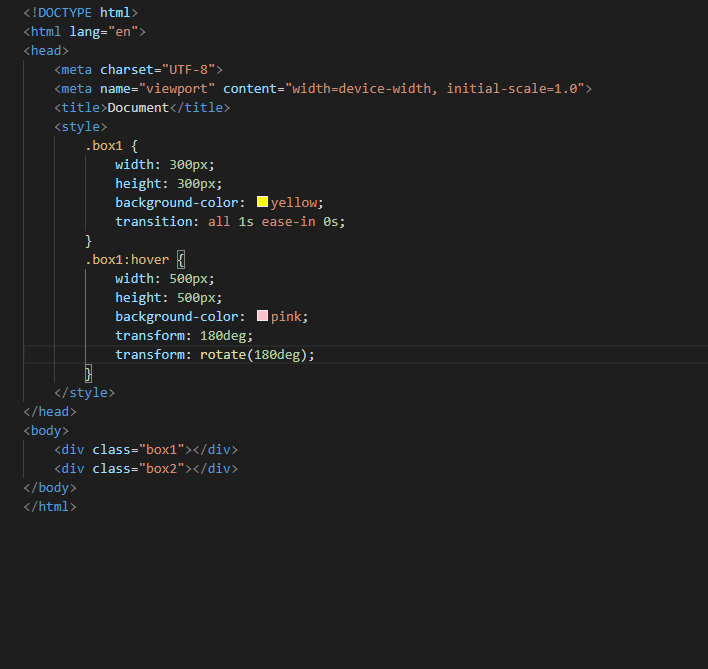Click the div with class "box2"

coord(146,469)
